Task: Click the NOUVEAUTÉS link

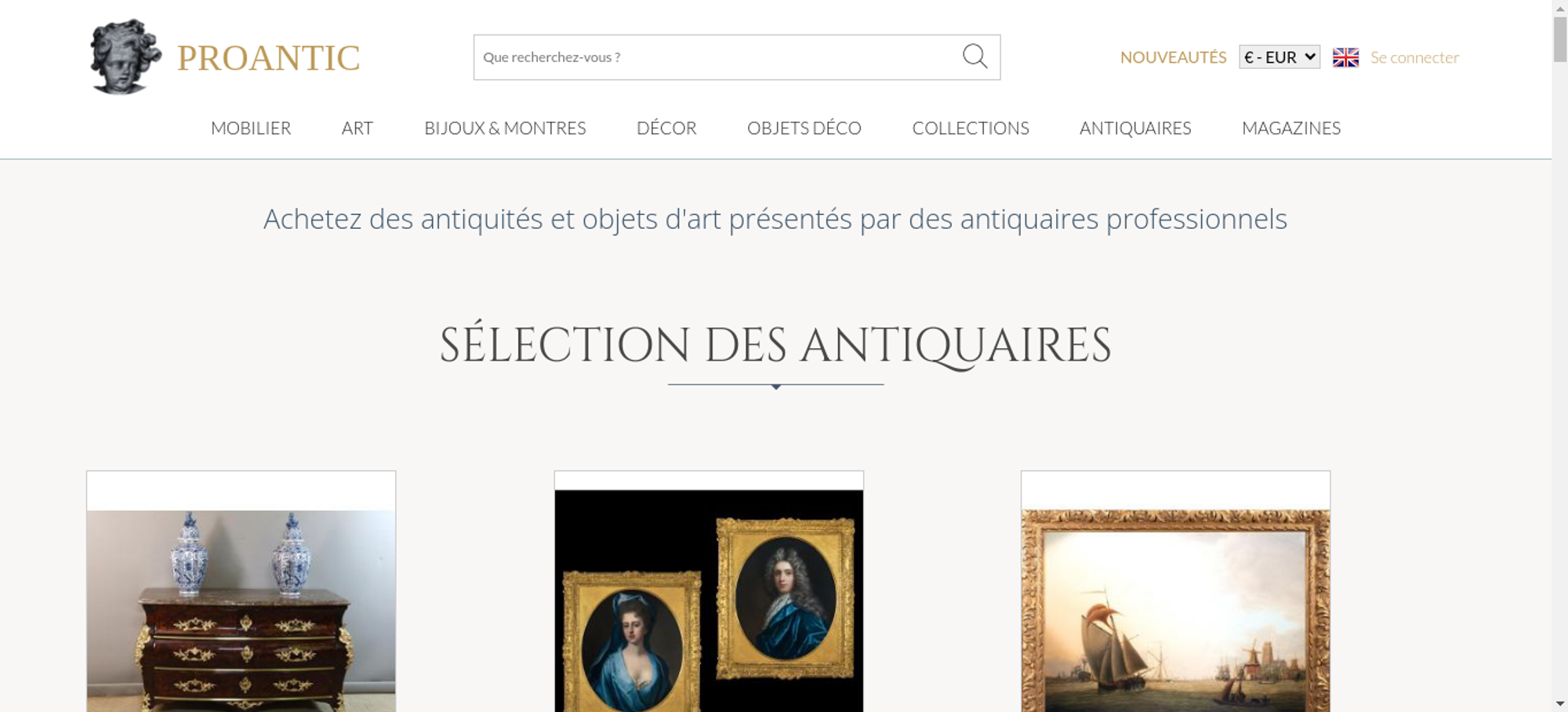Action: pos(1173,57)
